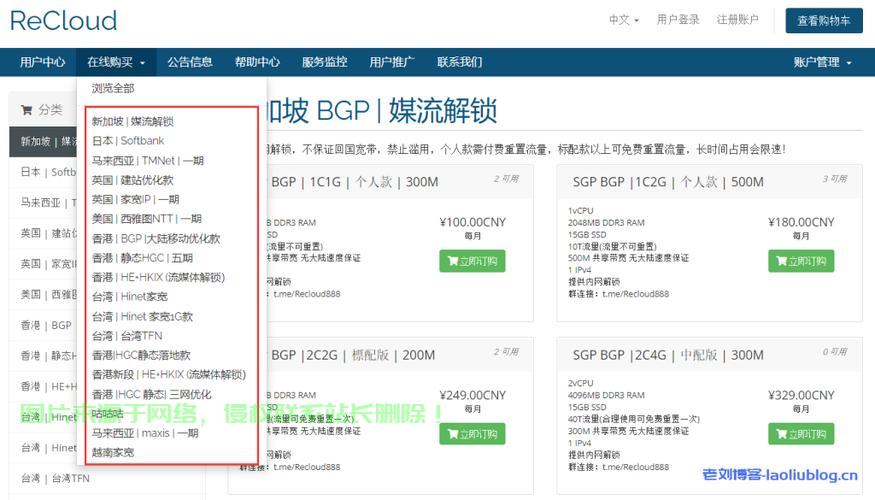This screenshot has height=500, width=875.
Task: Open 联系我们 nav item
Action: (460, 62)
